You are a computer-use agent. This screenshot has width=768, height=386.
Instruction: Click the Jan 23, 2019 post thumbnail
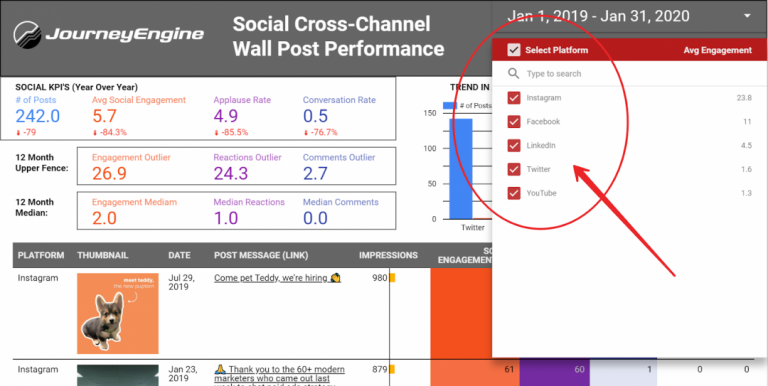point(118,375)
